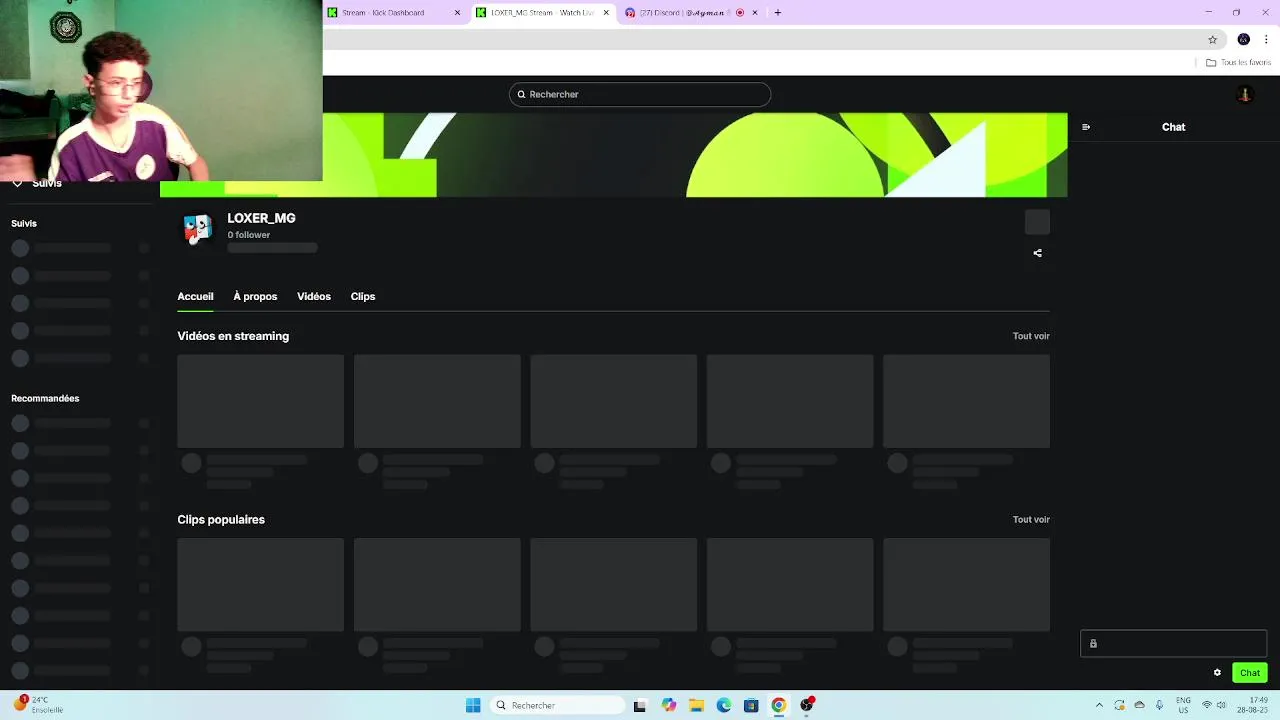Open volume speaker tray icon
1280x720 pixels.
click(1222, 705)
